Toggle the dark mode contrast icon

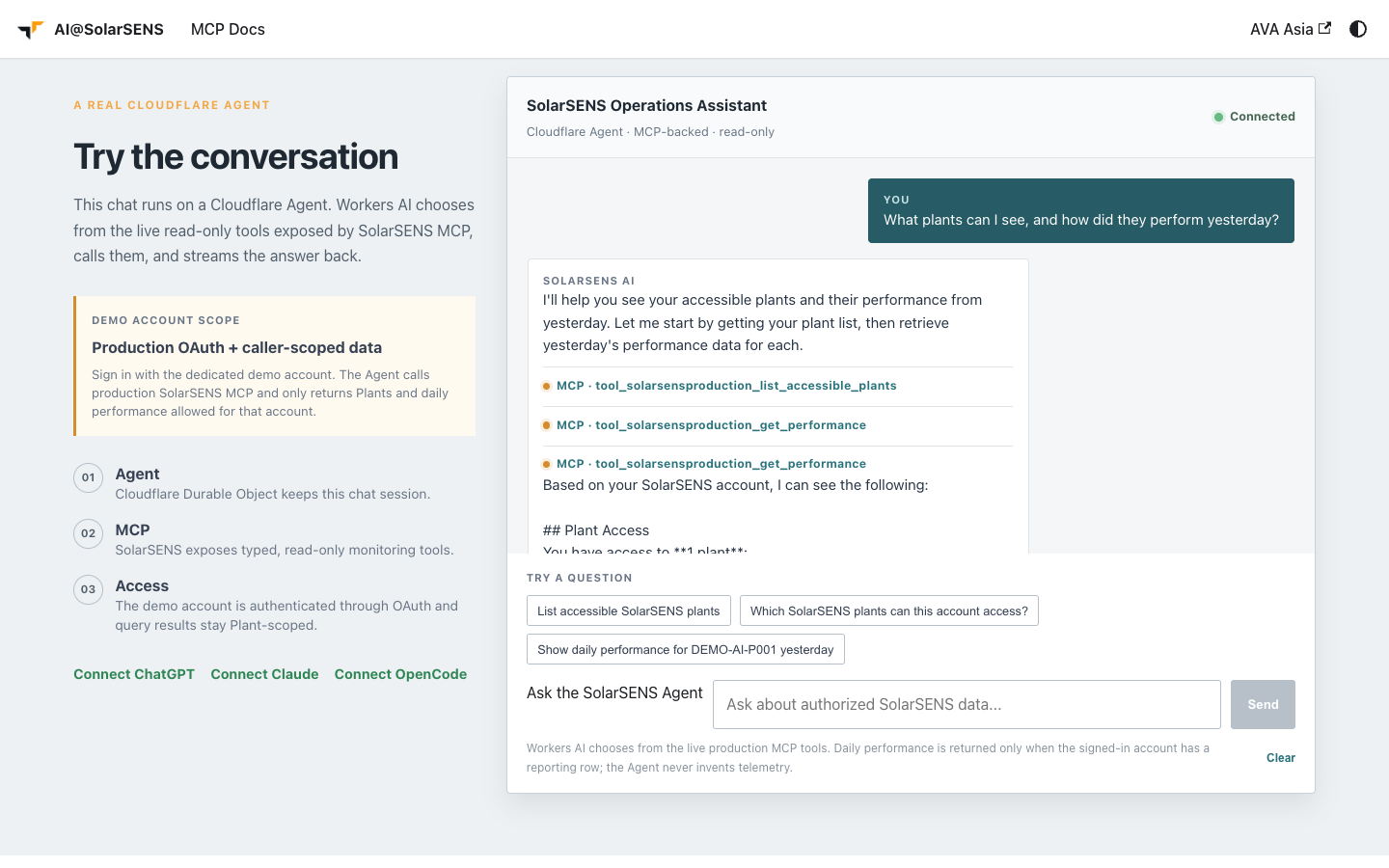tap(1358, 29)
